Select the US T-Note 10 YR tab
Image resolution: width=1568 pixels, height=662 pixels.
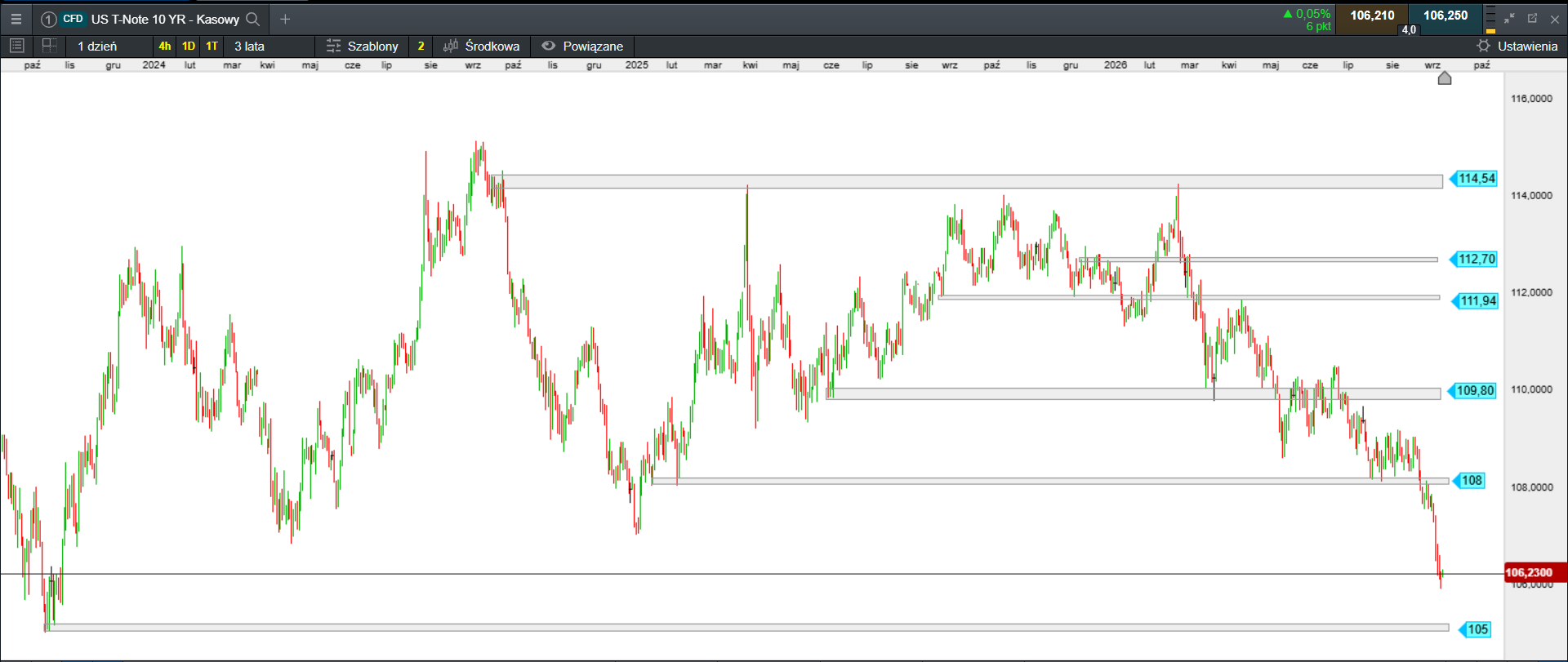tap(151, 19)
